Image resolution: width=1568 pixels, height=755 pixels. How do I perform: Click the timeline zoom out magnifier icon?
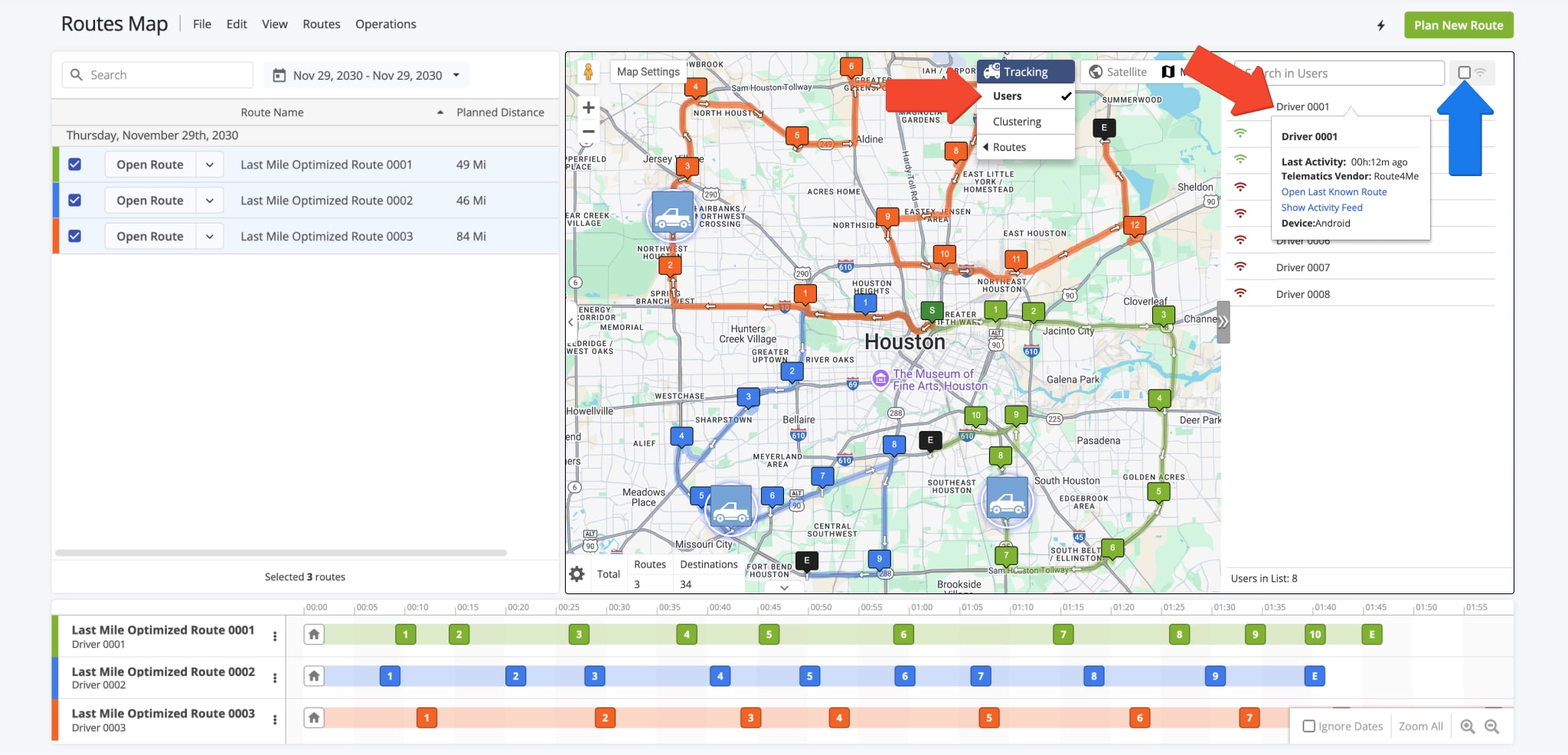1491,727
